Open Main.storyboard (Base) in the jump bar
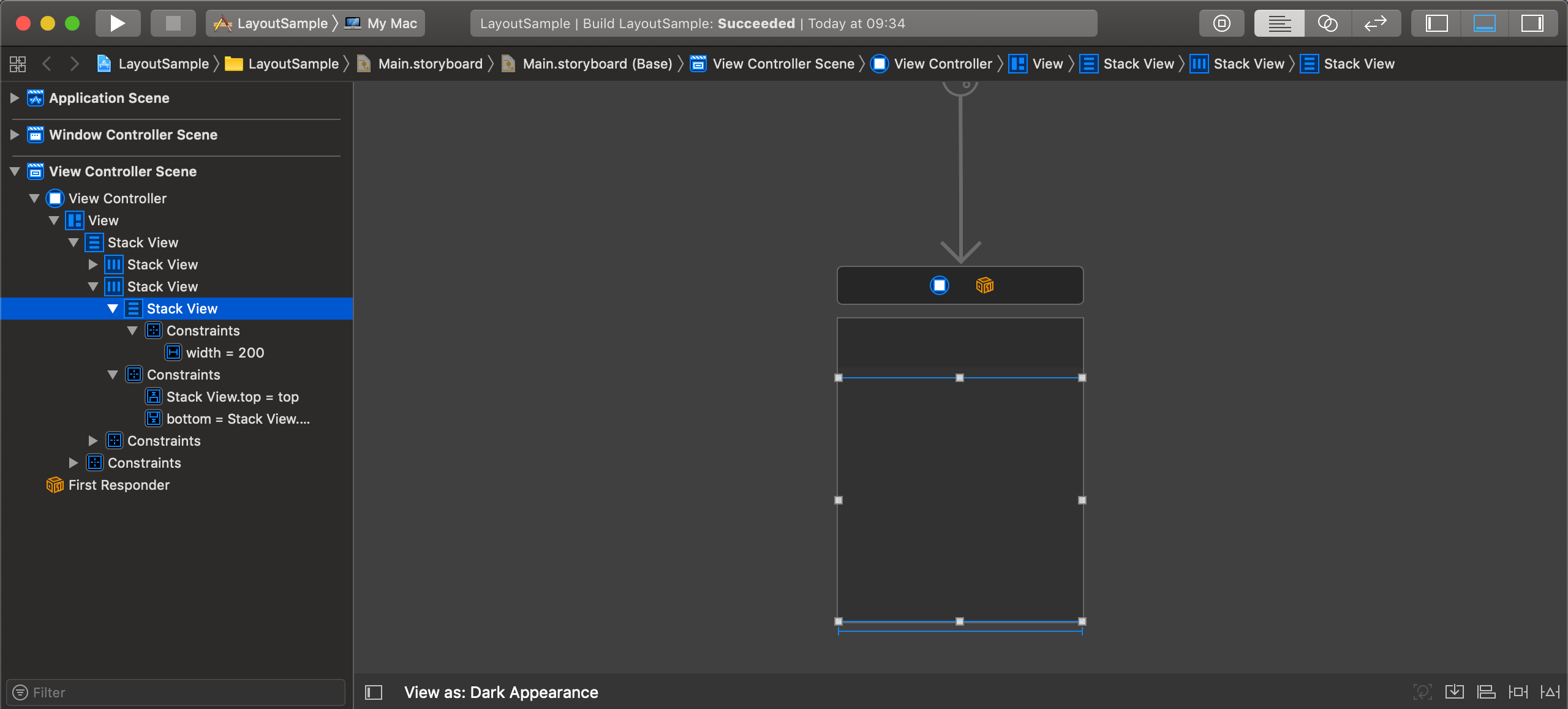 point(587,63)
